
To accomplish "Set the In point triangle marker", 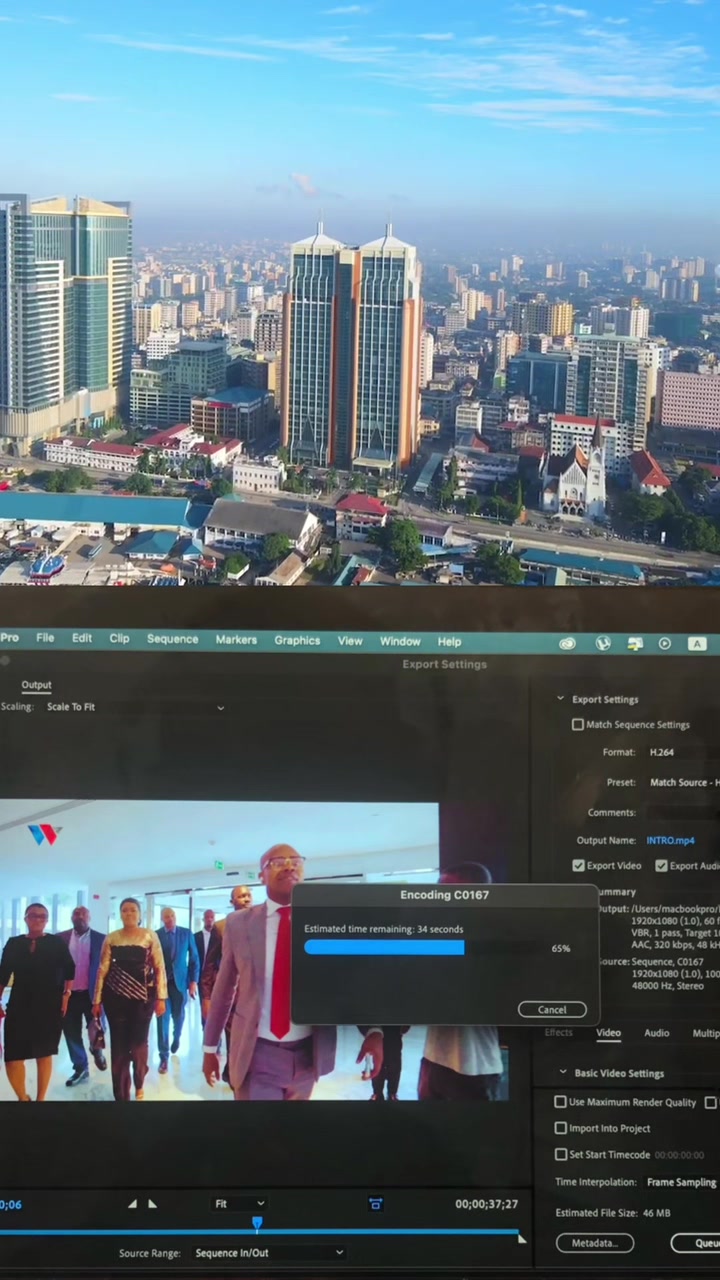I will 132,1203.
